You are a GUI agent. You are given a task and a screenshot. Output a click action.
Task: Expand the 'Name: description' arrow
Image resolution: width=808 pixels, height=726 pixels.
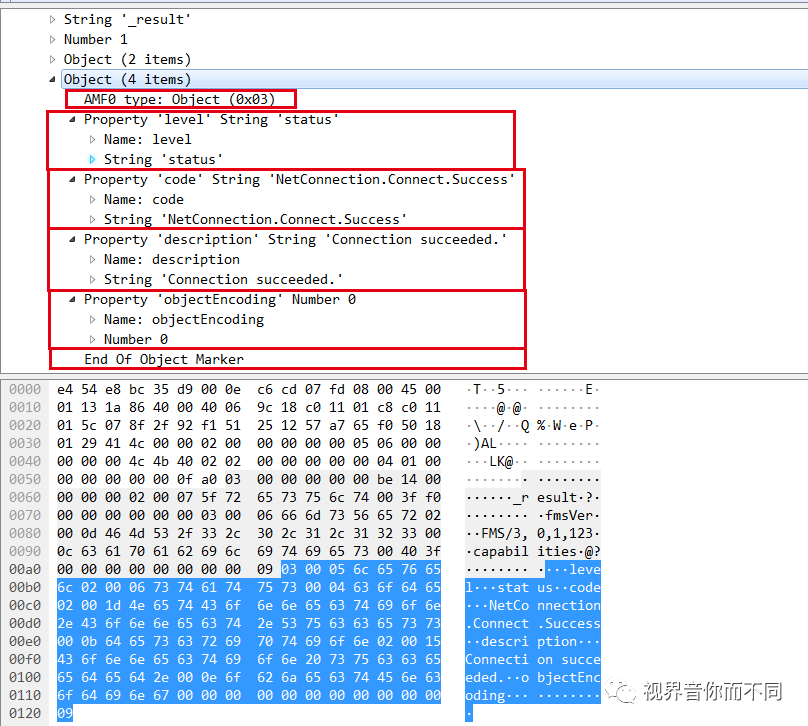(92, 260)
